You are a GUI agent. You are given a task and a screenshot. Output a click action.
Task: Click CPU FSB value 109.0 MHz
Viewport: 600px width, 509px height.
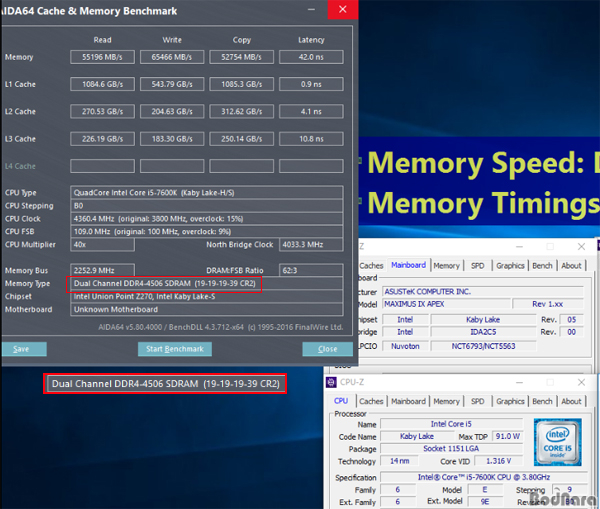click(207, 232)
